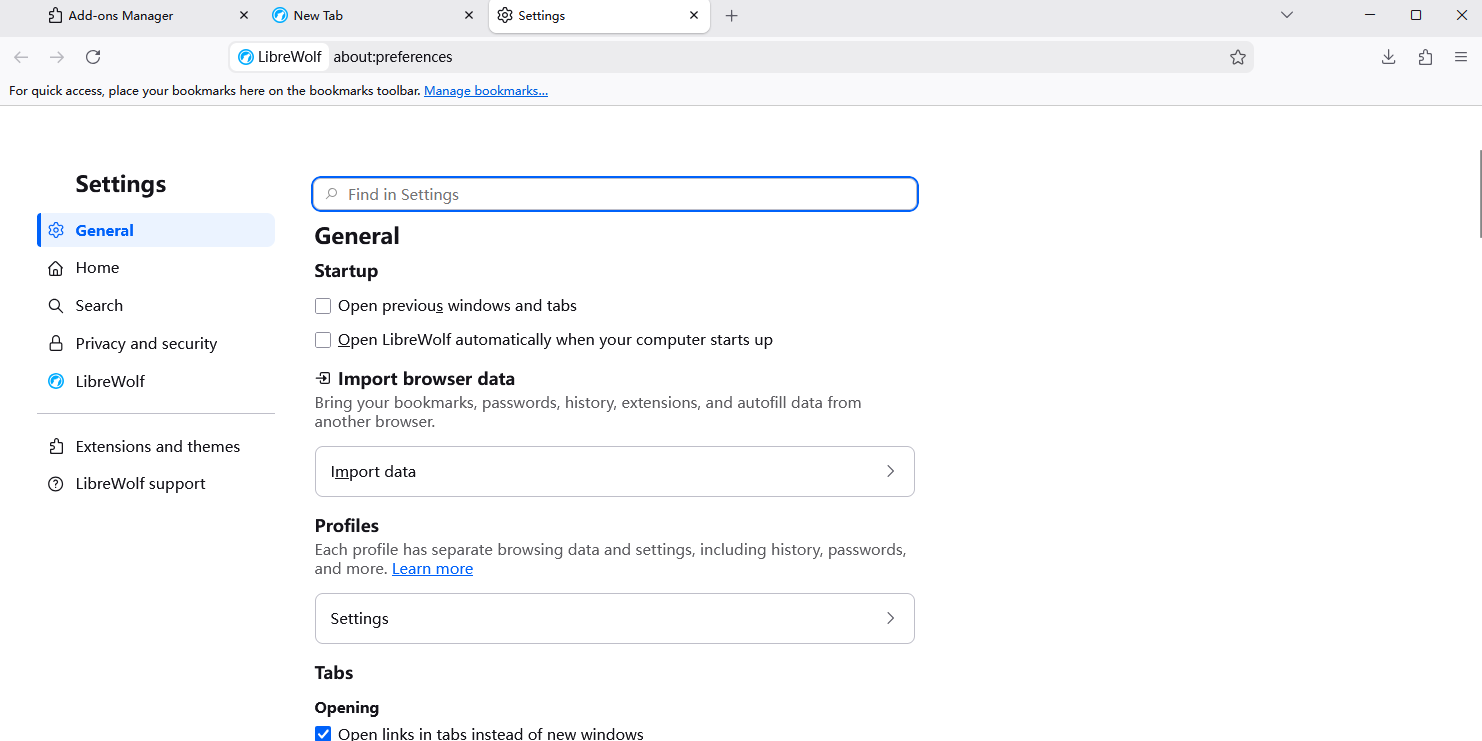This screenshot has height=741, width=1482.
Task: Open Privacy and security settings
Action: [156, 344]
